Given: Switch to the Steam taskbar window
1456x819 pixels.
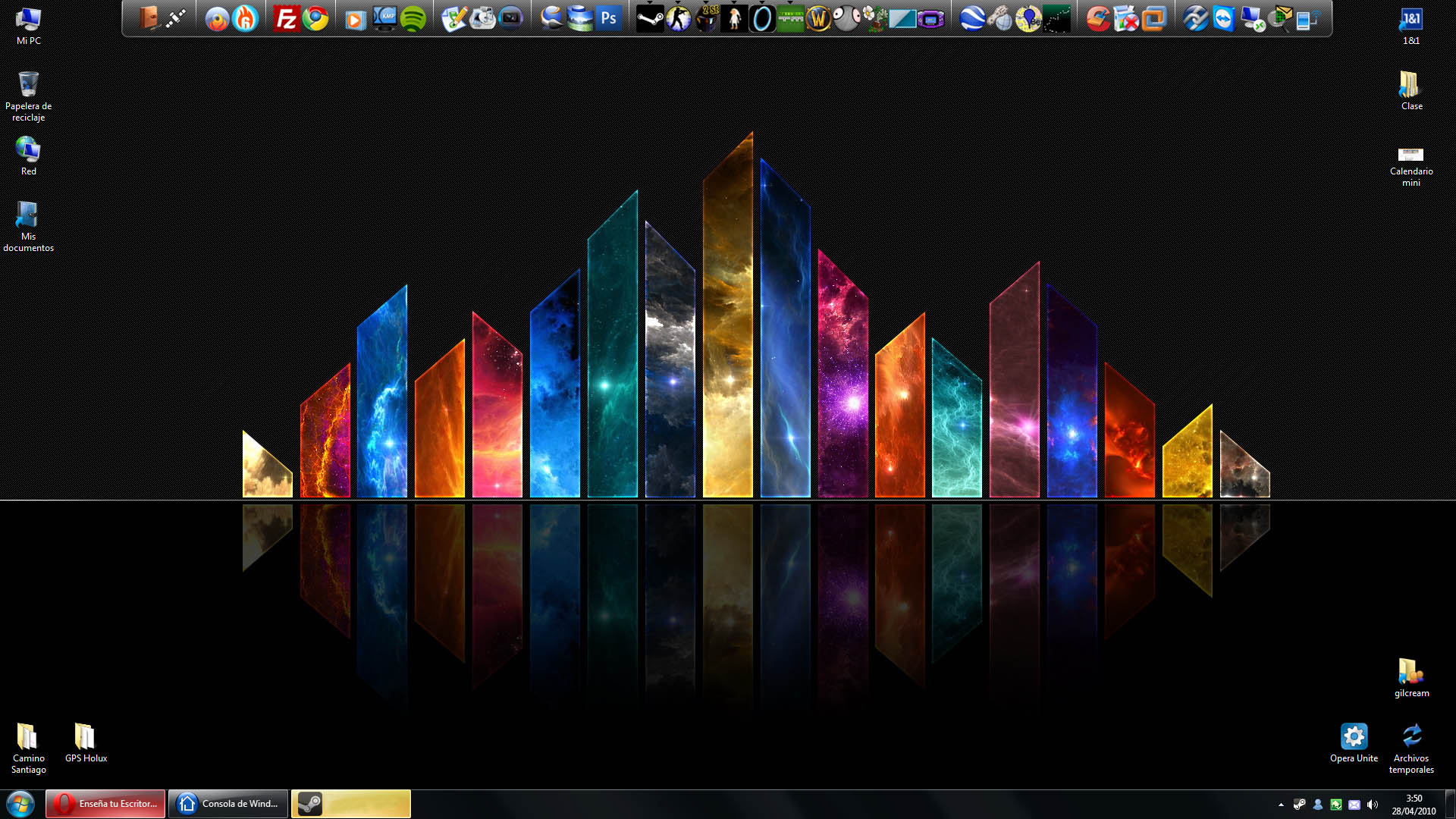Looking at the screenshot, I should [x=351, y=804].
